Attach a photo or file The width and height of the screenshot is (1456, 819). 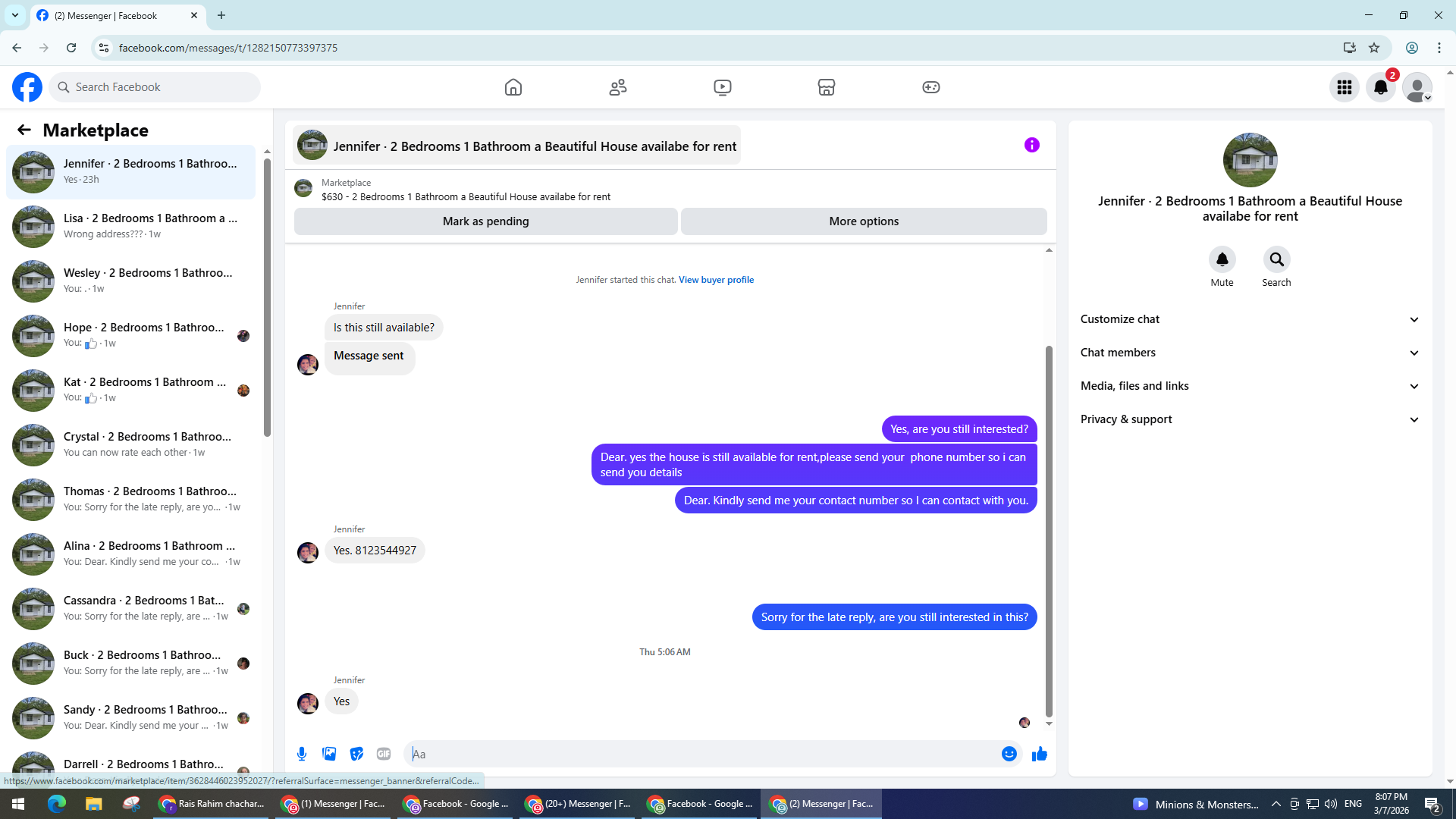(x=329, y=754)
